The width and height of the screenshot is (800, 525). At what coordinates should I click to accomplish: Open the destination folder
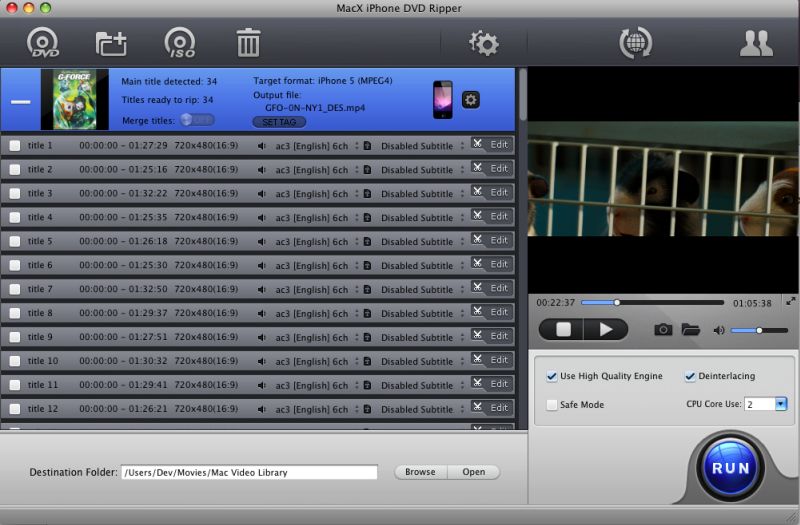coord(473,472)
